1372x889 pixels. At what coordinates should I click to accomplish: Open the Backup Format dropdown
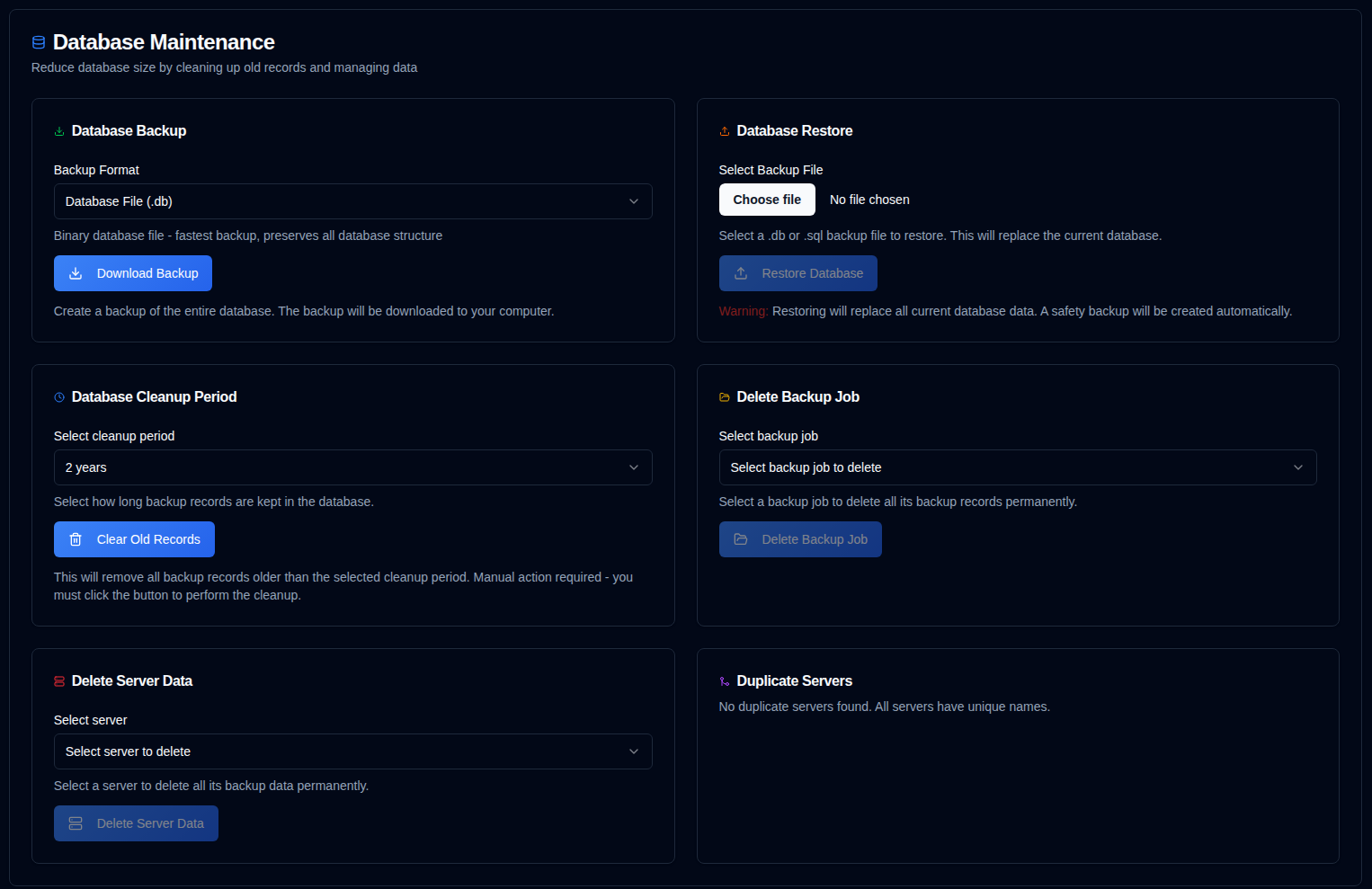click(352, 201)
